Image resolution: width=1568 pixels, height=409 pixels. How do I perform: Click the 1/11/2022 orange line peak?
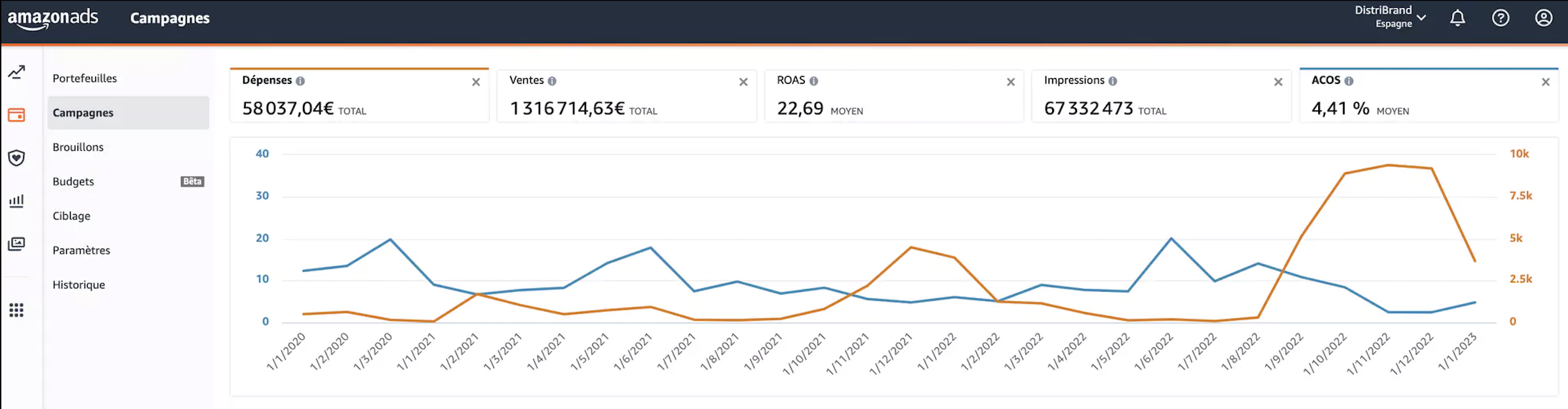pyautogui.click(x=1388, y=165)
